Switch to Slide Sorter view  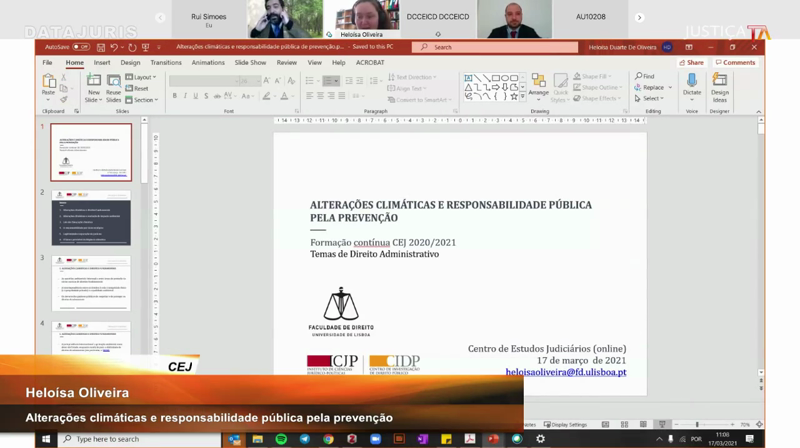pos(624,425)
